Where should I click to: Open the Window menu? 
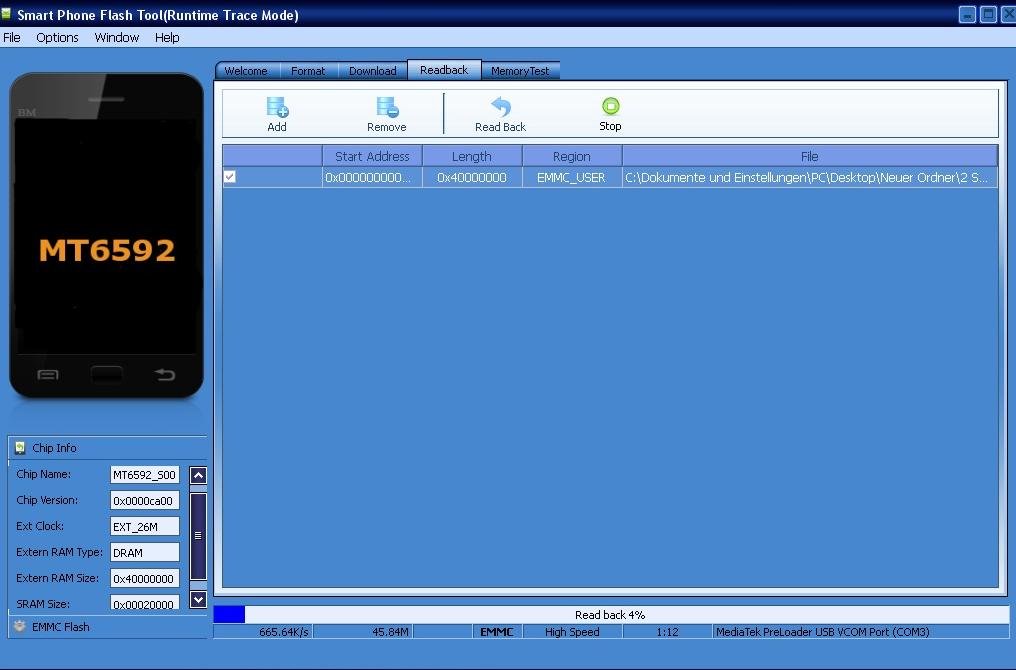coord(117,38)
